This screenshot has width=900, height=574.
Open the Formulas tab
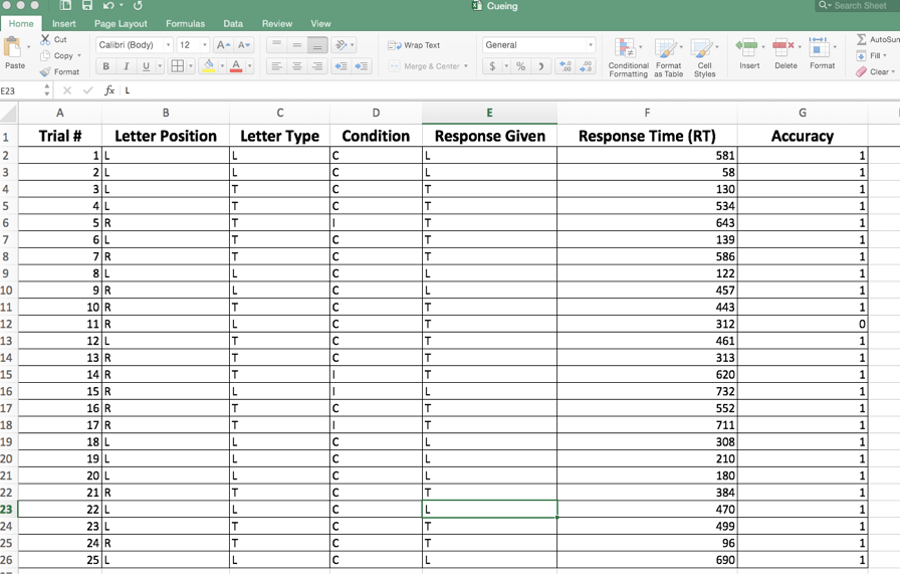[x=185, y=24]
